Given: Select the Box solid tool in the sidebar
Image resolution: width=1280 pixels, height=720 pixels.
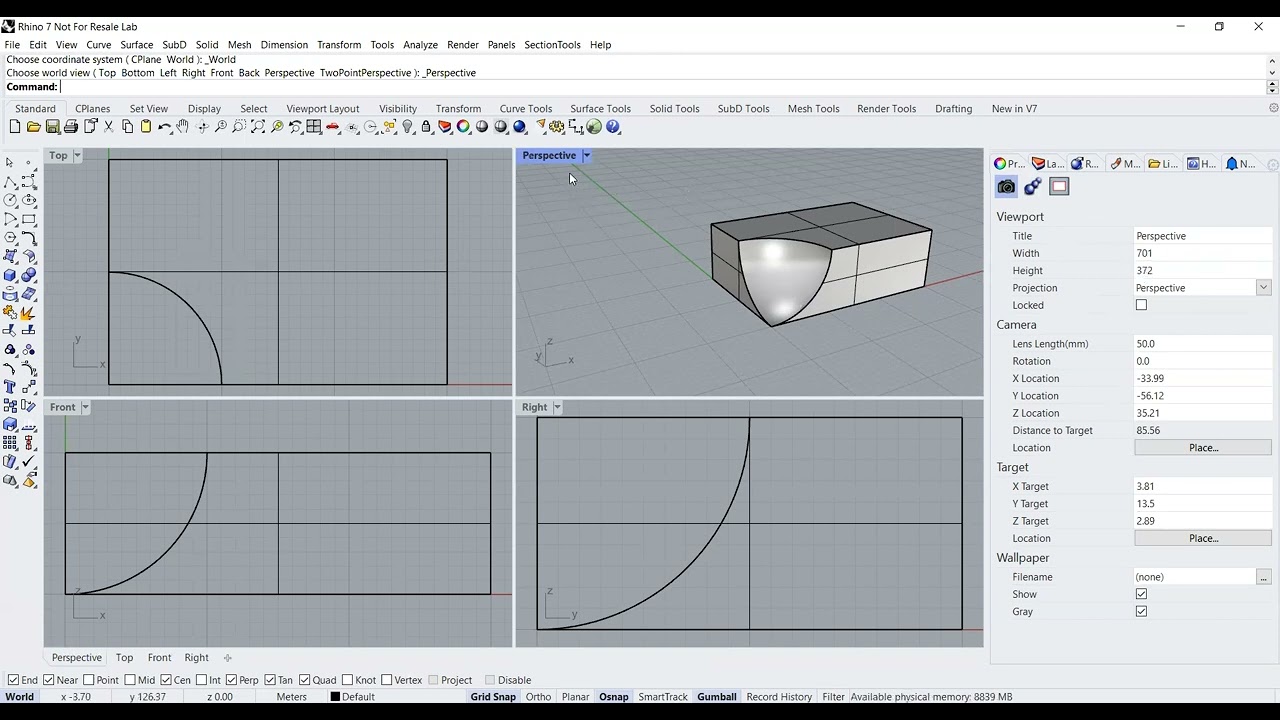Looking at the screenshot, I should [10, 275].
